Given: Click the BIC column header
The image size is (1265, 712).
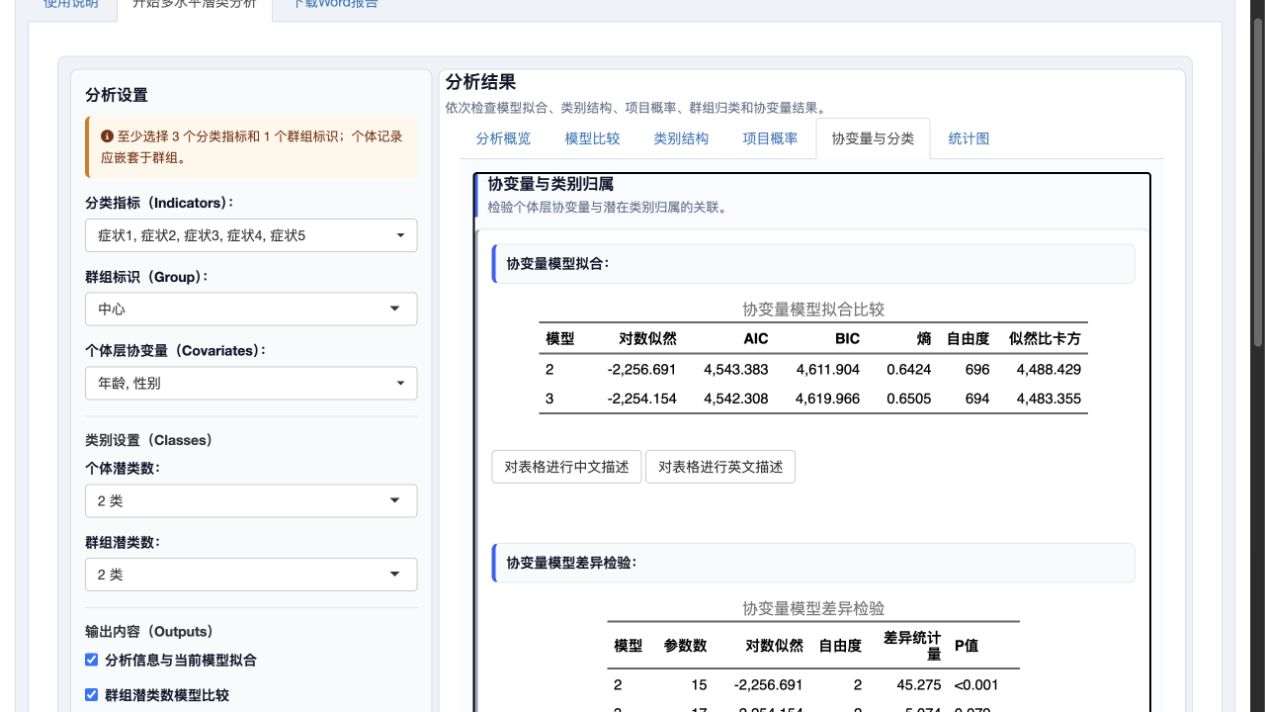Looking at the screenshot, I should click(847, 339).
